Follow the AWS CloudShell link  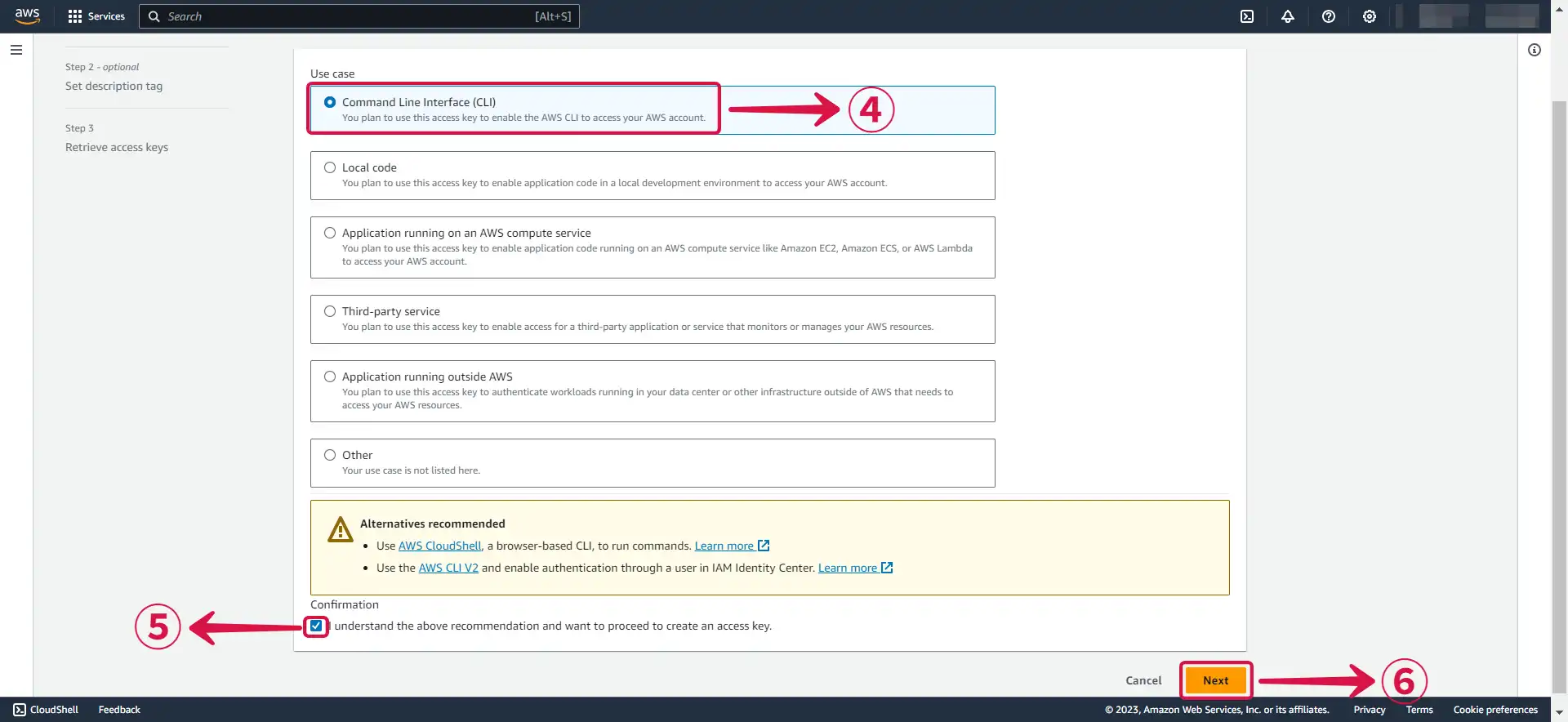pos(440,546)
